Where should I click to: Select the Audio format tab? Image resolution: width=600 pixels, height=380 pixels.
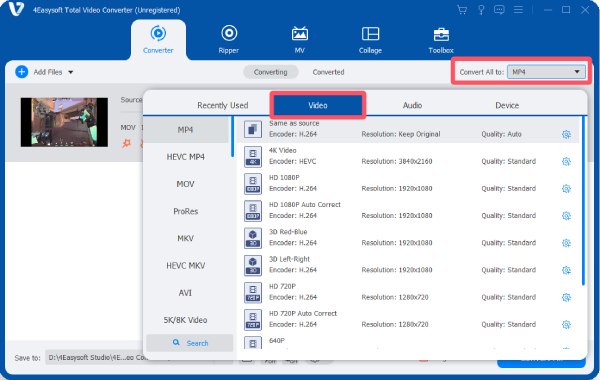pos(412,105)
